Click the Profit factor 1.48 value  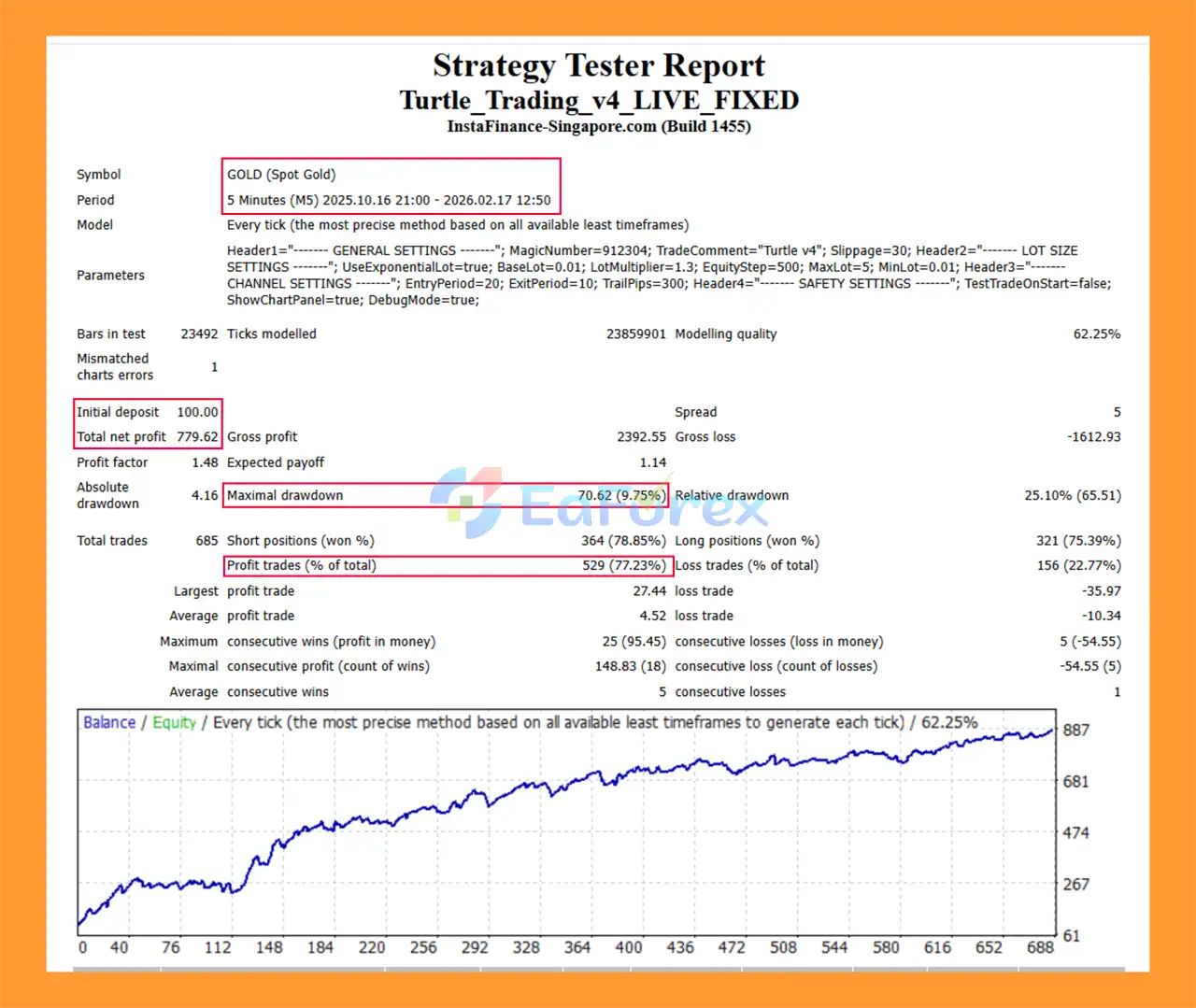(x=205, y=462)
